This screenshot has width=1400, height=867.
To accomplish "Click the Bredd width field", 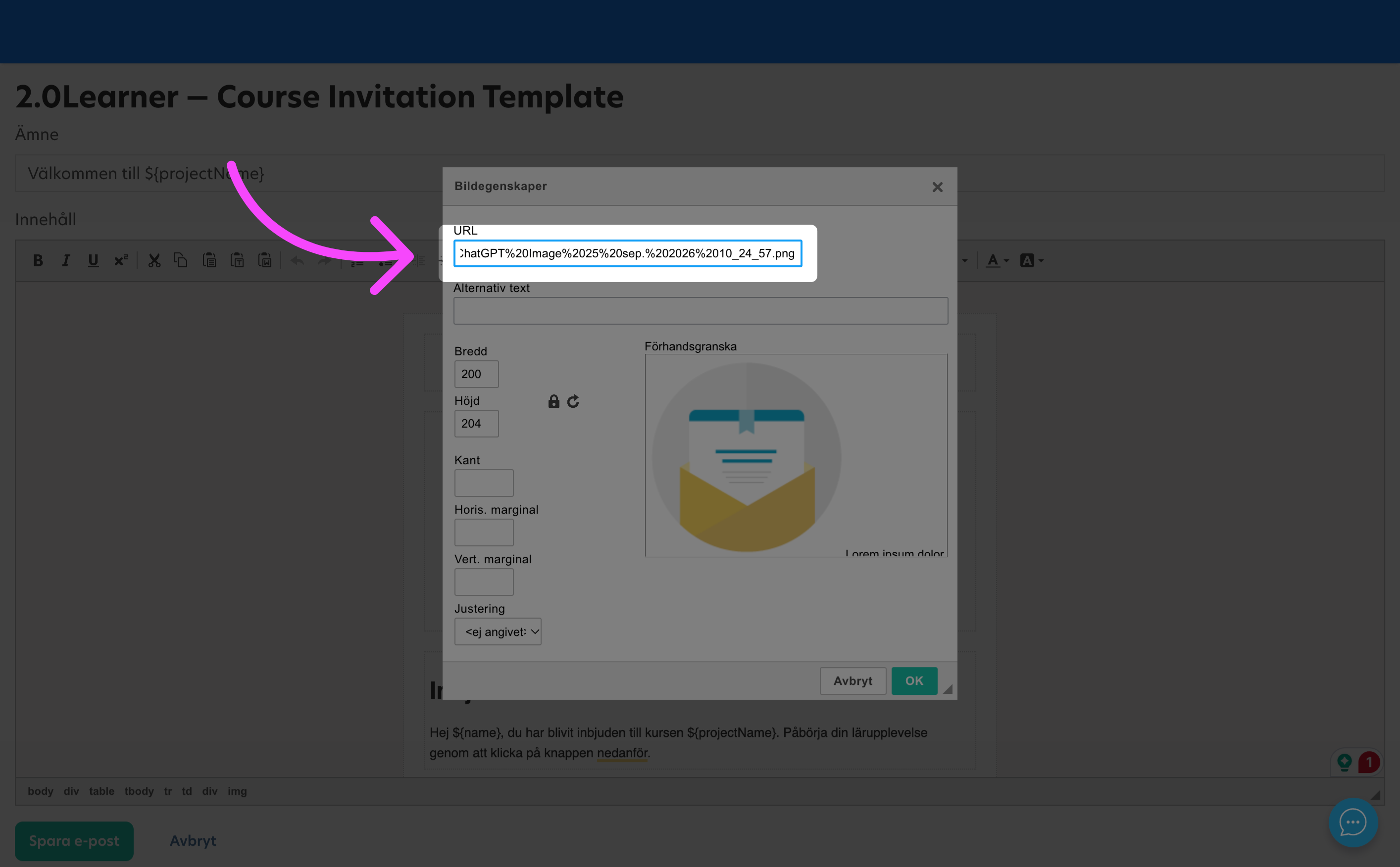I will 477,374.
